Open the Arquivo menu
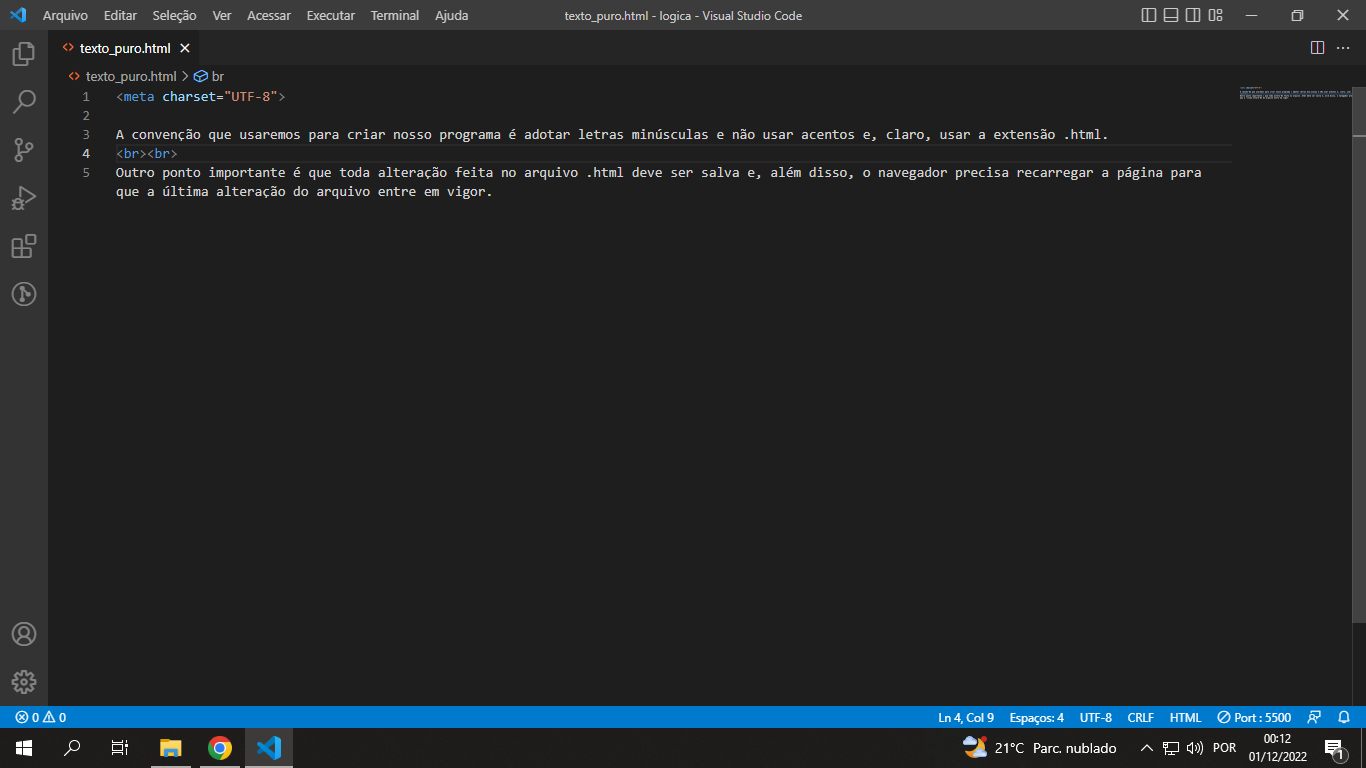1366x768 pixels. 65,15
